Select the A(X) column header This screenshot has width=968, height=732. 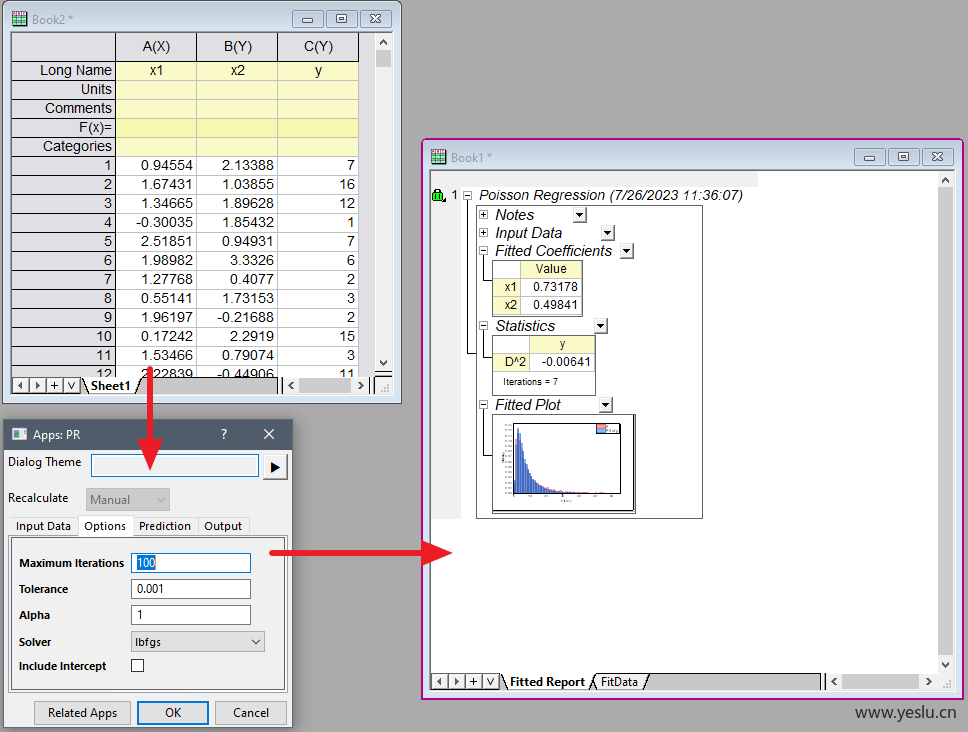(156, 47)
